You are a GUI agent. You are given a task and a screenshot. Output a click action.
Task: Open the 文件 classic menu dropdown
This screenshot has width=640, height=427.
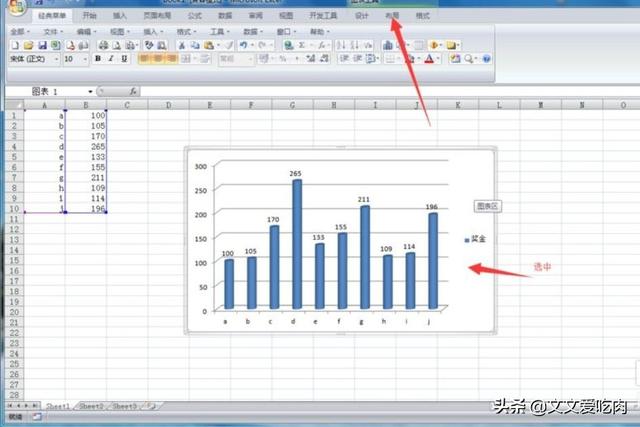point(53,31)
